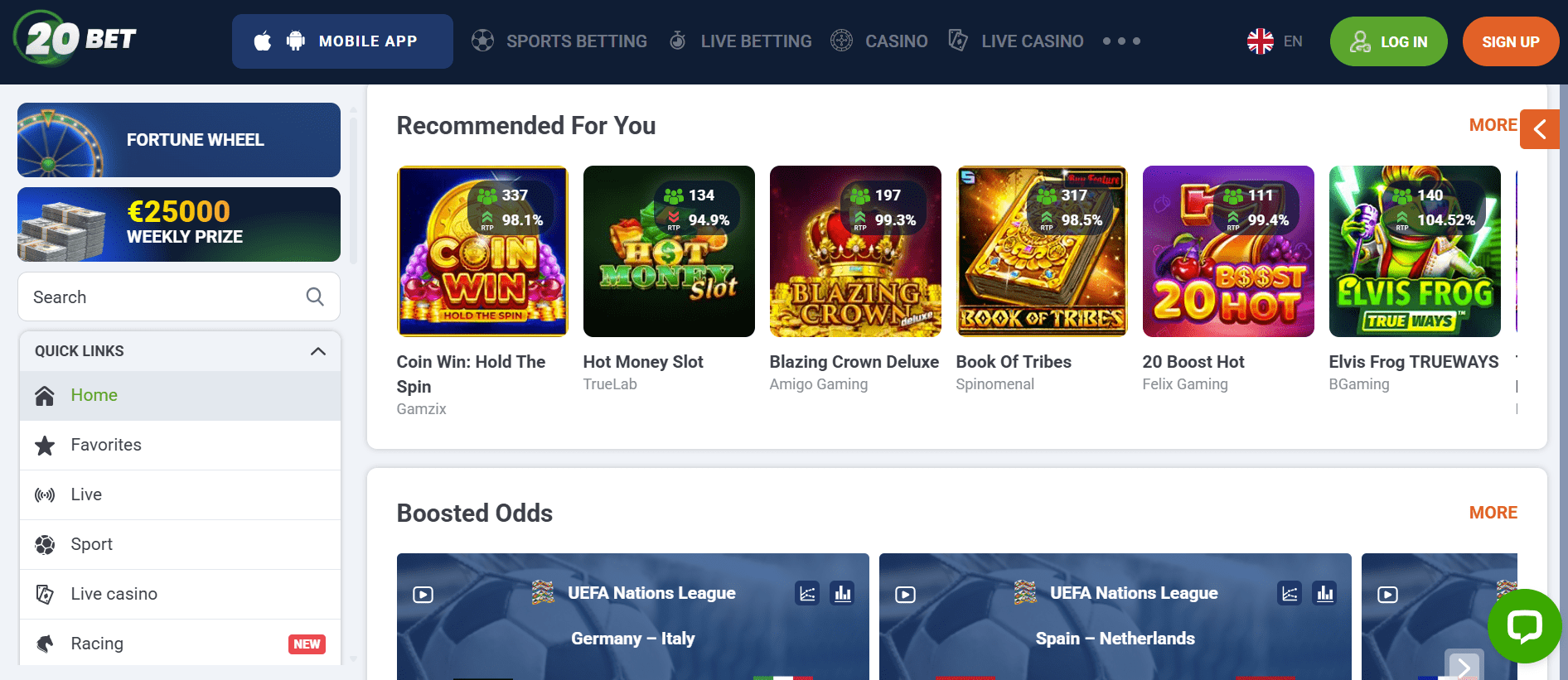Open the Elvis Frog TRUEWAYS game thumbnail
Viewport: 1568px width, 680px height.
(x=1415, y=251)
